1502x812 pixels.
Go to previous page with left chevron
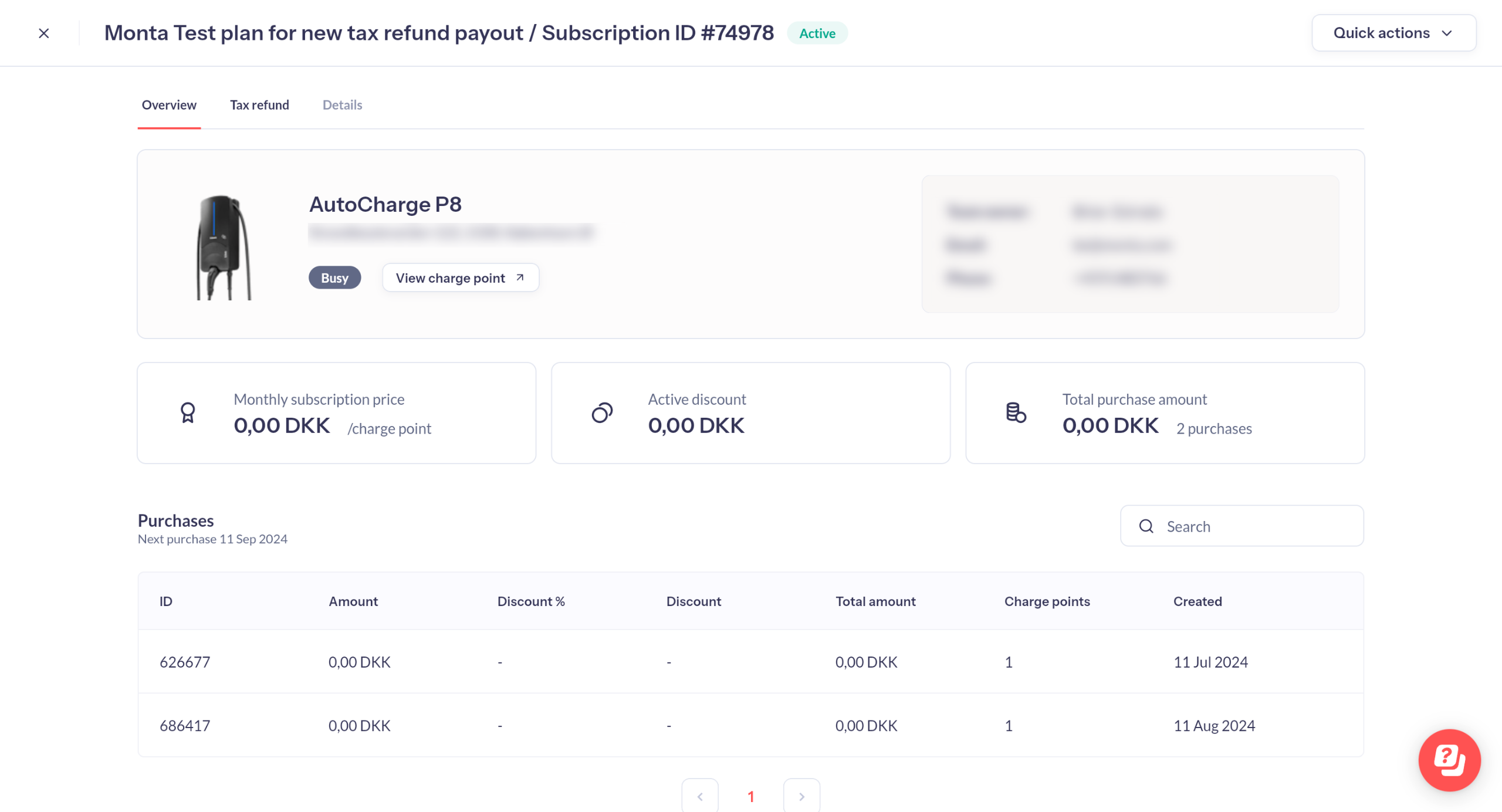click(699, 796)
